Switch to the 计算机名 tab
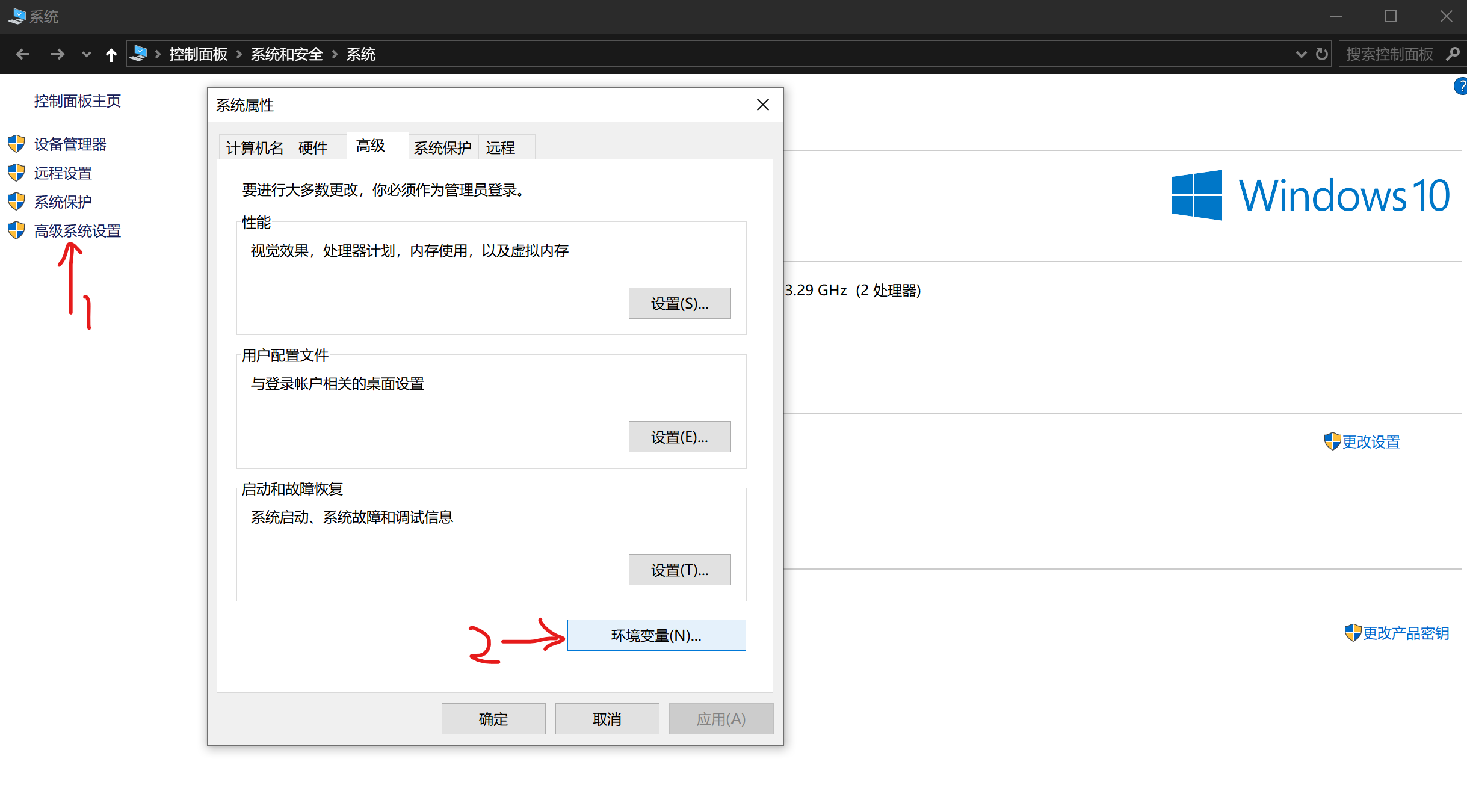Image resolution: width=1467 pixels, height=812 pixels. click(255, 147)
